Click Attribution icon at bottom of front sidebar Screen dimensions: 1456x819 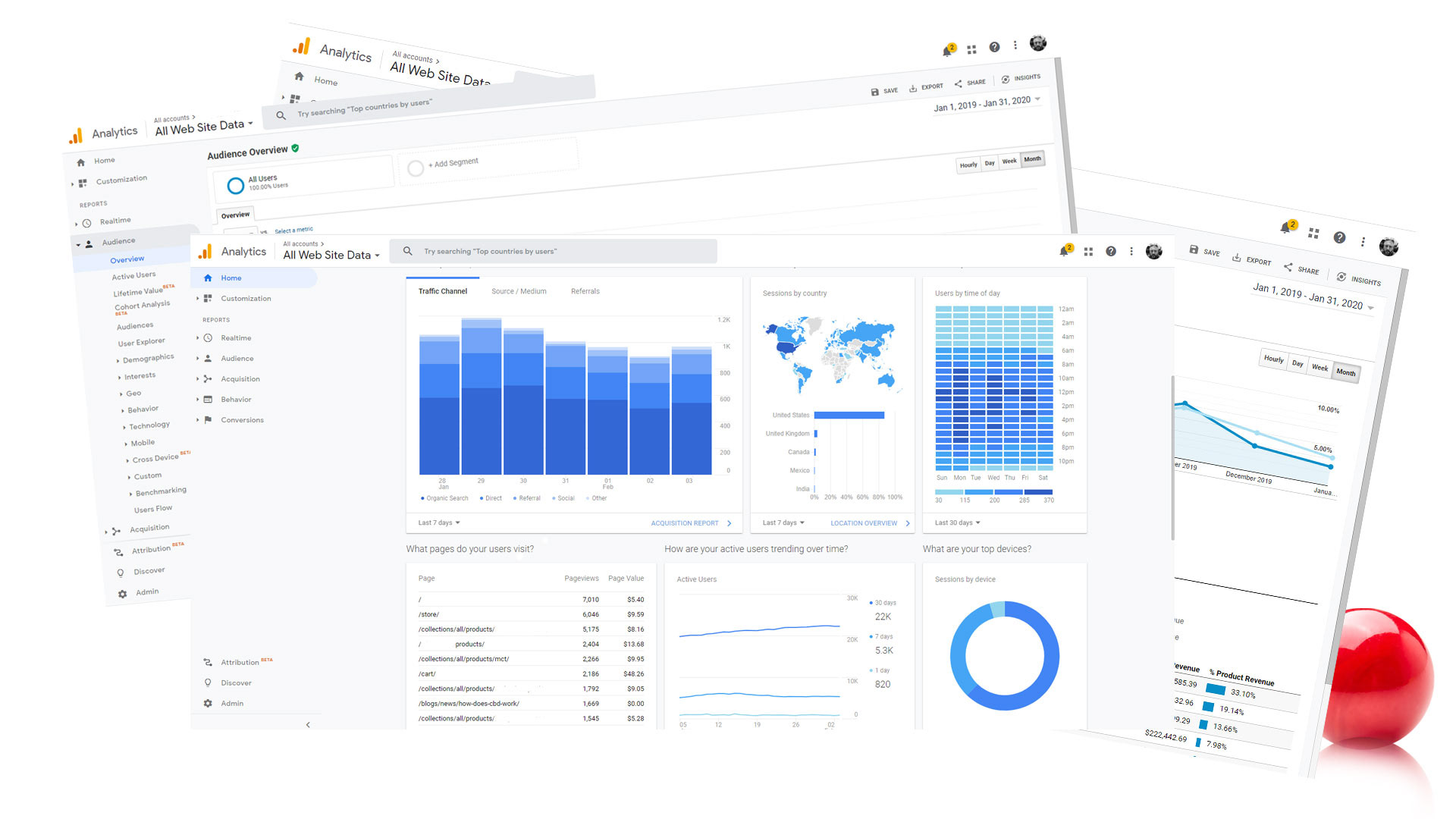[208, 663]
